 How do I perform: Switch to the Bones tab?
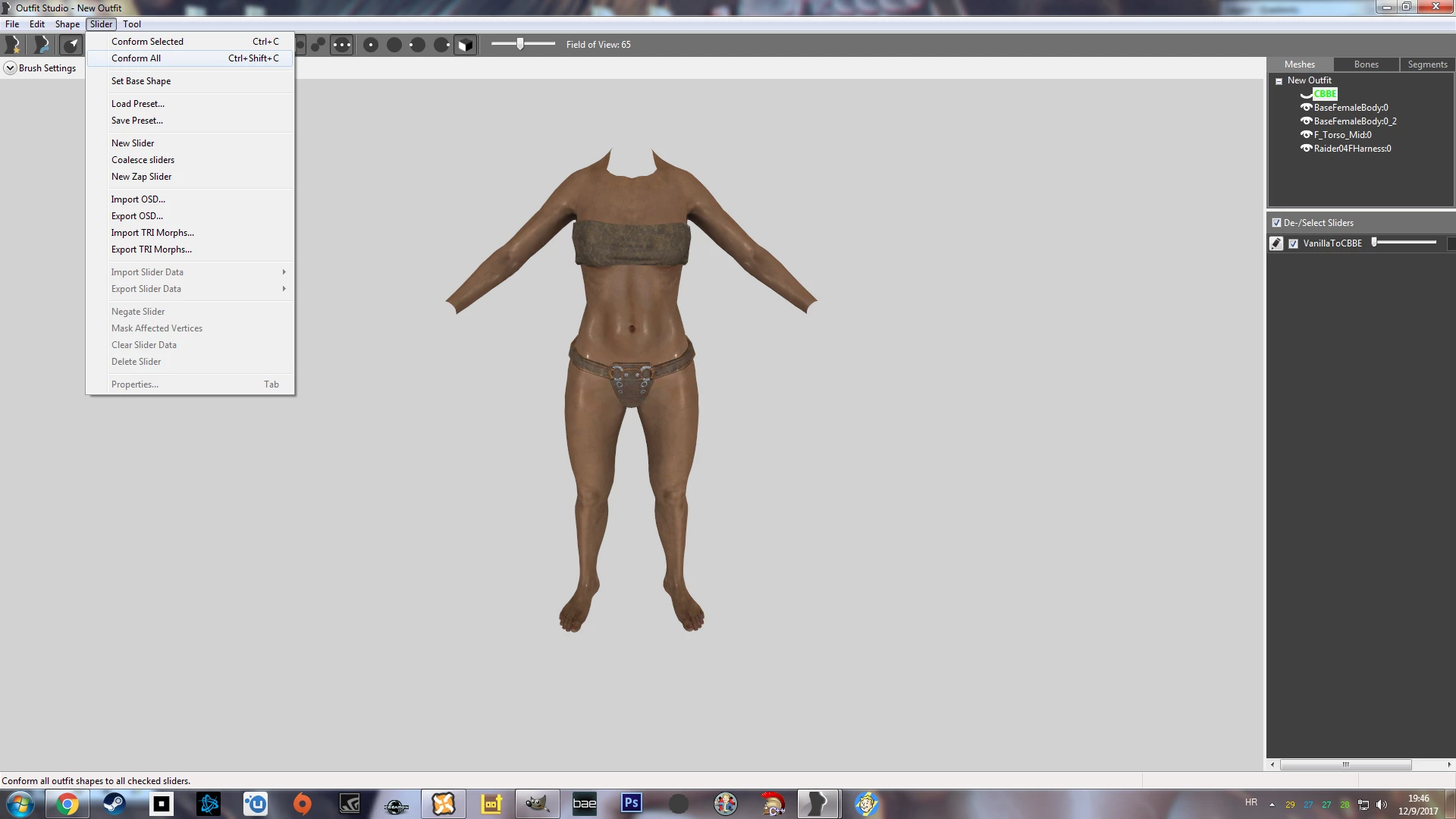(x=1366, y=64)
